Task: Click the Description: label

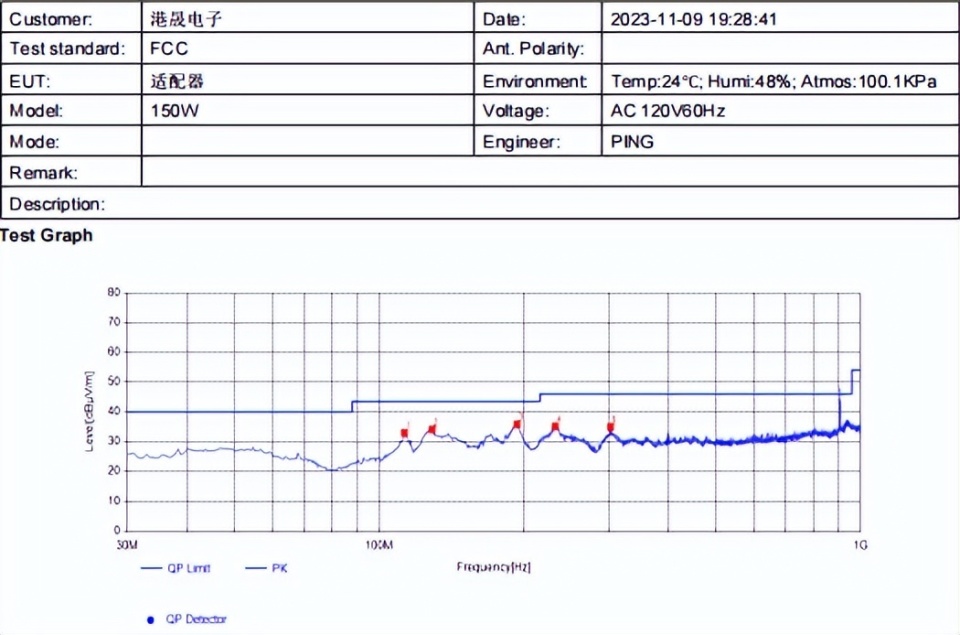Action: pyautogui.click(x=57, y=204)
